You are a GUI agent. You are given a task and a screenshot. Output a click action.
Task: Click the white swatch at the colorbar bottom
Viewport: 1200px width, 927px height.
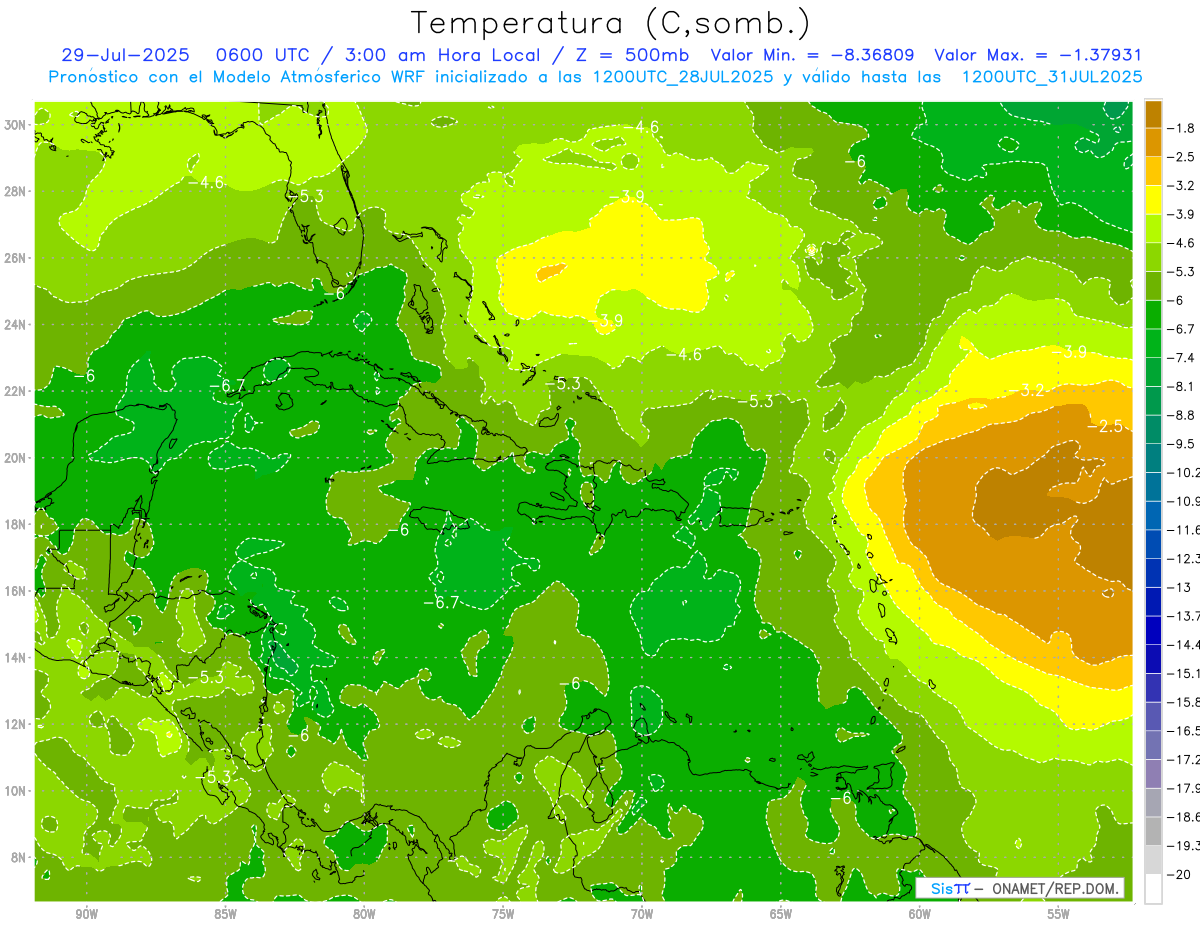coord(1153,888)
